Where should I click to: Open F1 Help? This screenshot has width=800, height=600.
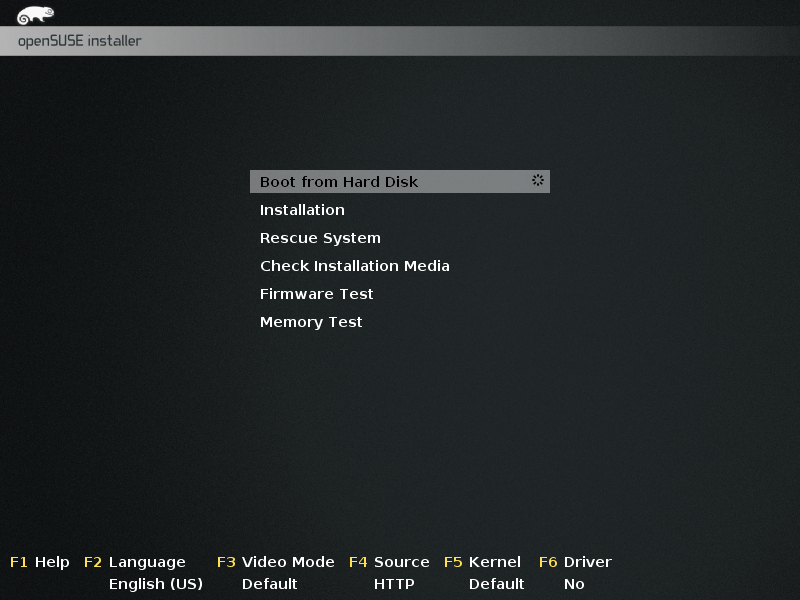tap(40, 562)
